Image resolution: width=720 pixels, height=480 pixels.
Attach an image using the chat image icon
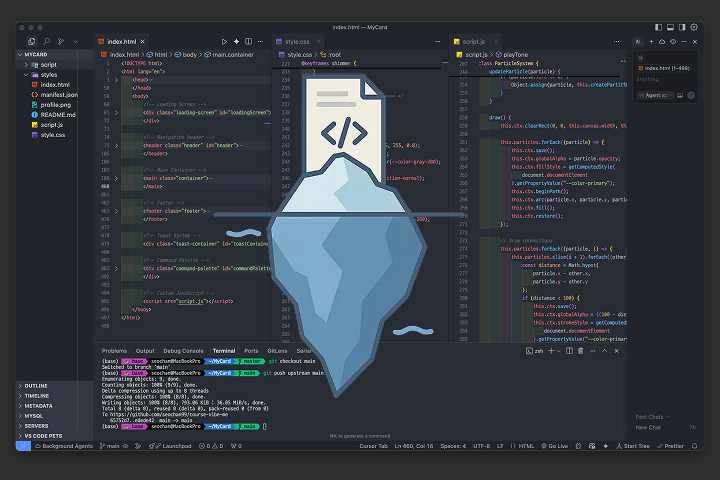click(x=680, y=95)
